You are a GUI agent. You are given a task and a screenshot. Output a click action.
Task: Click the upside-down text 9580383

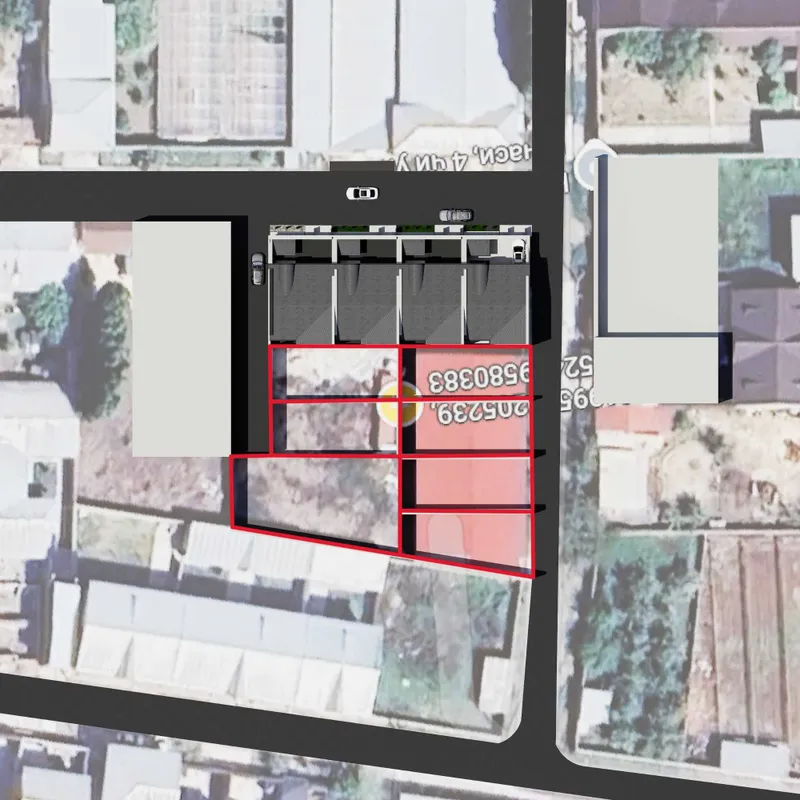[x=478, y=378]
